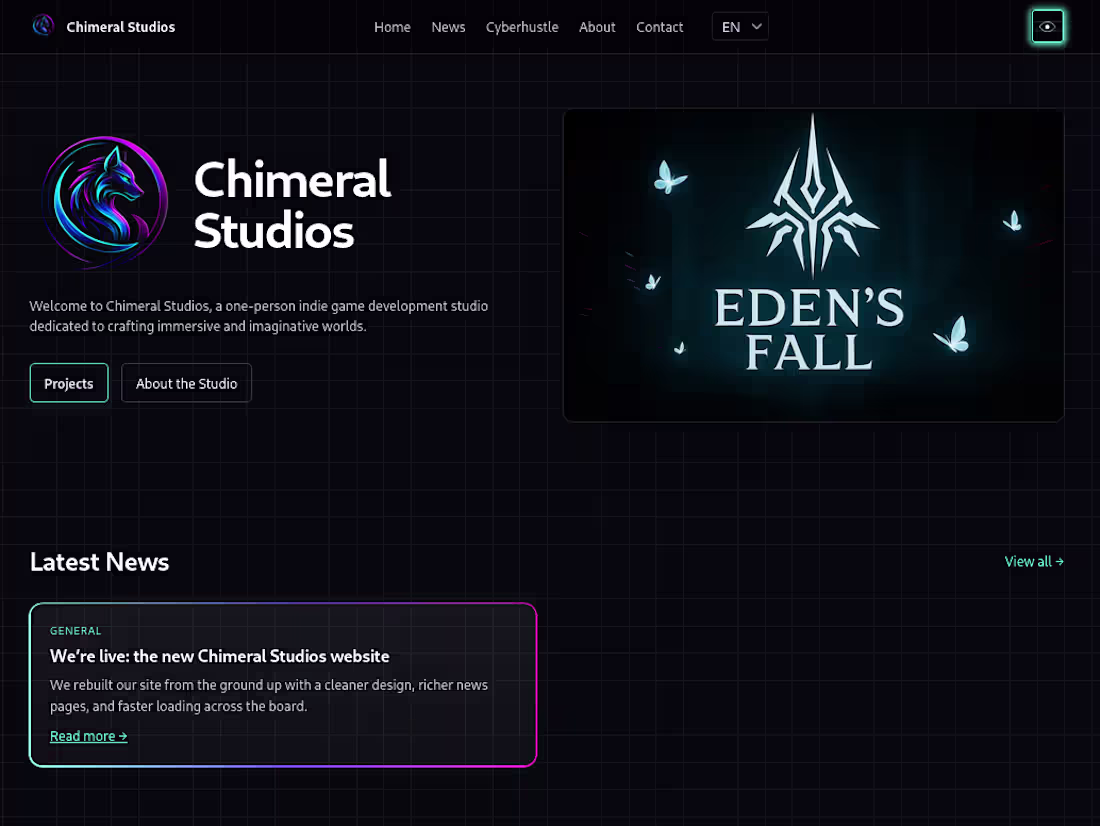The height and width of the screenshot is (826, 1100).
Task: Toggle the eye icon visibility button
Action: [1047, 27]
